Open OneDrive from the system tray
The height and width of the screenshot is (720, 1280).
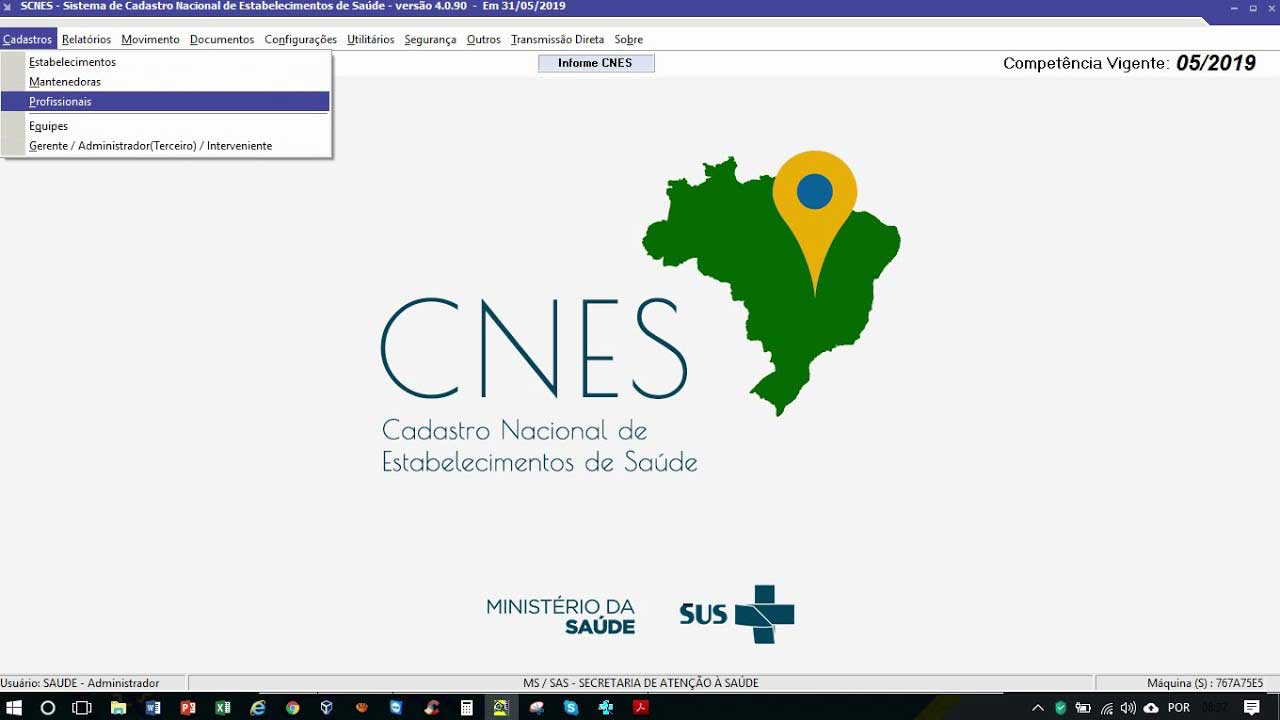click(1151, 707)
